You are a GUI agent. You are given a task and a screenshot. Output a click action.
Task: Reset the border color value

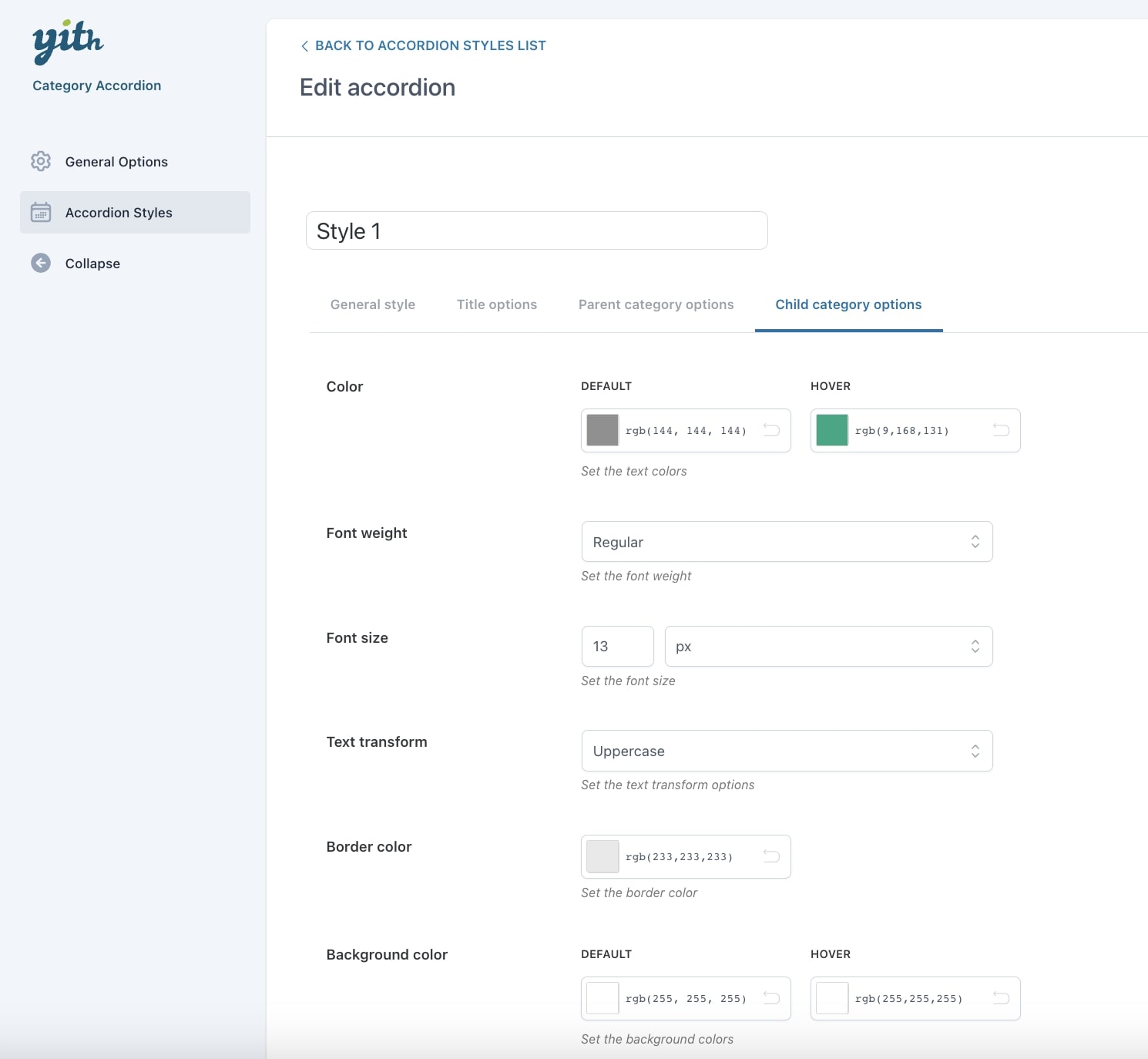click(771, 856)
